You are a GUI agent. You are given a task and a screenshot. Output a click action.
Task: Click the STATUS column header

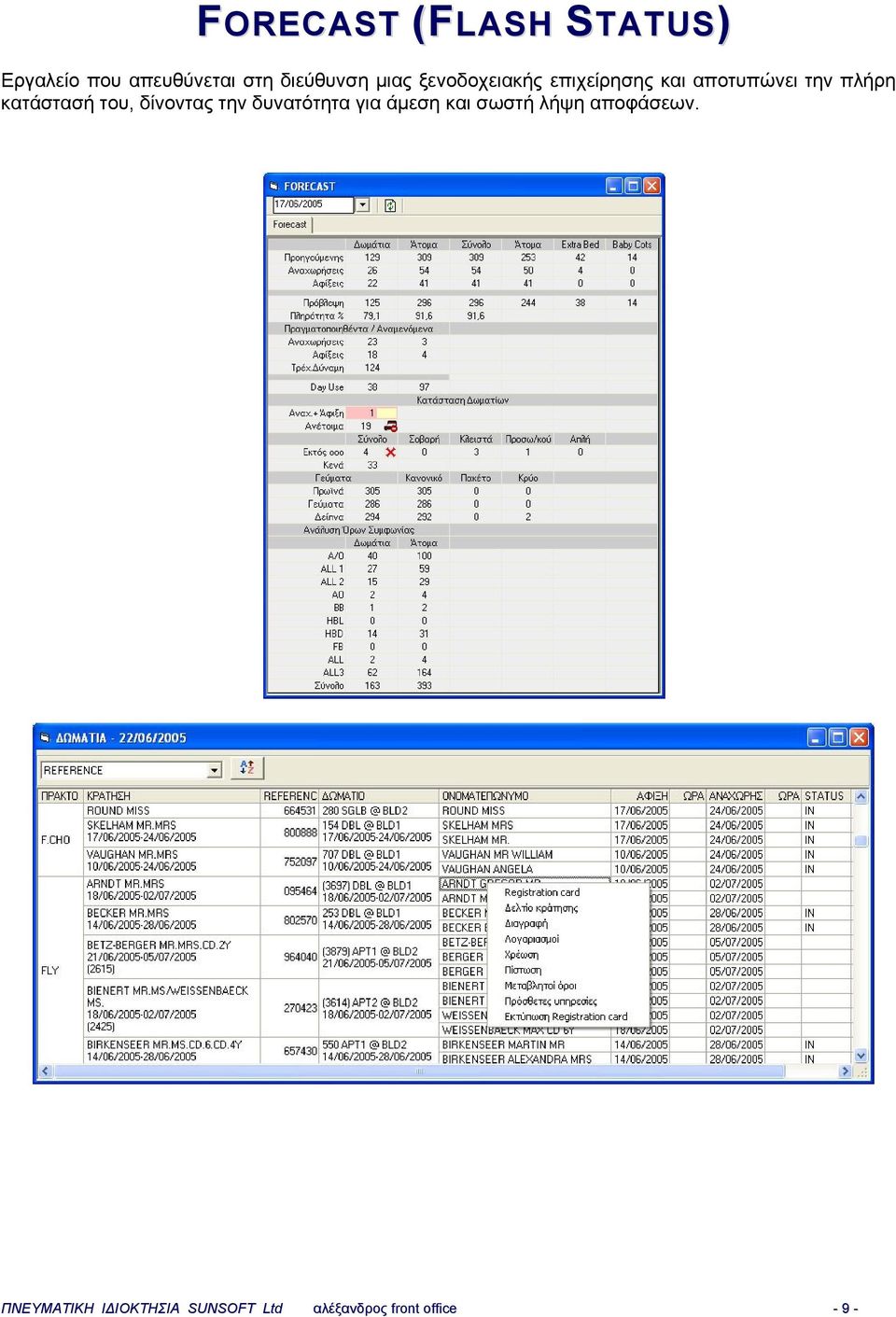pos(826,796)
